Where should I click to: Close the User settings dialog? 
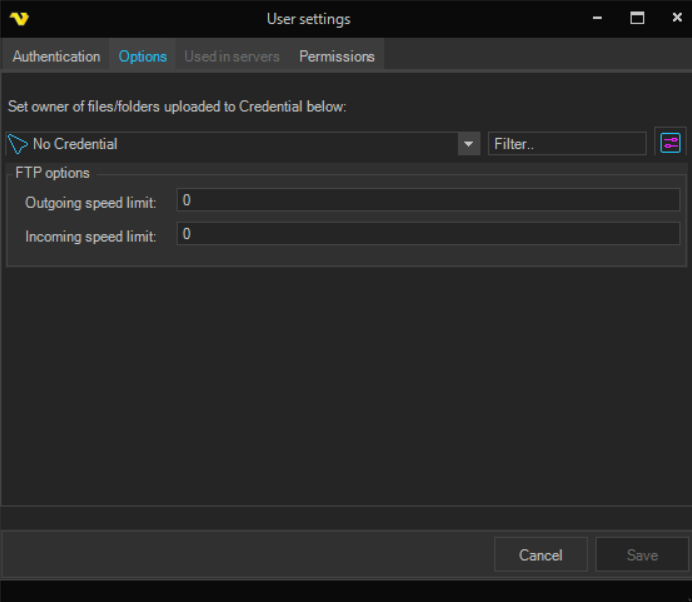(x=676, y=18)
